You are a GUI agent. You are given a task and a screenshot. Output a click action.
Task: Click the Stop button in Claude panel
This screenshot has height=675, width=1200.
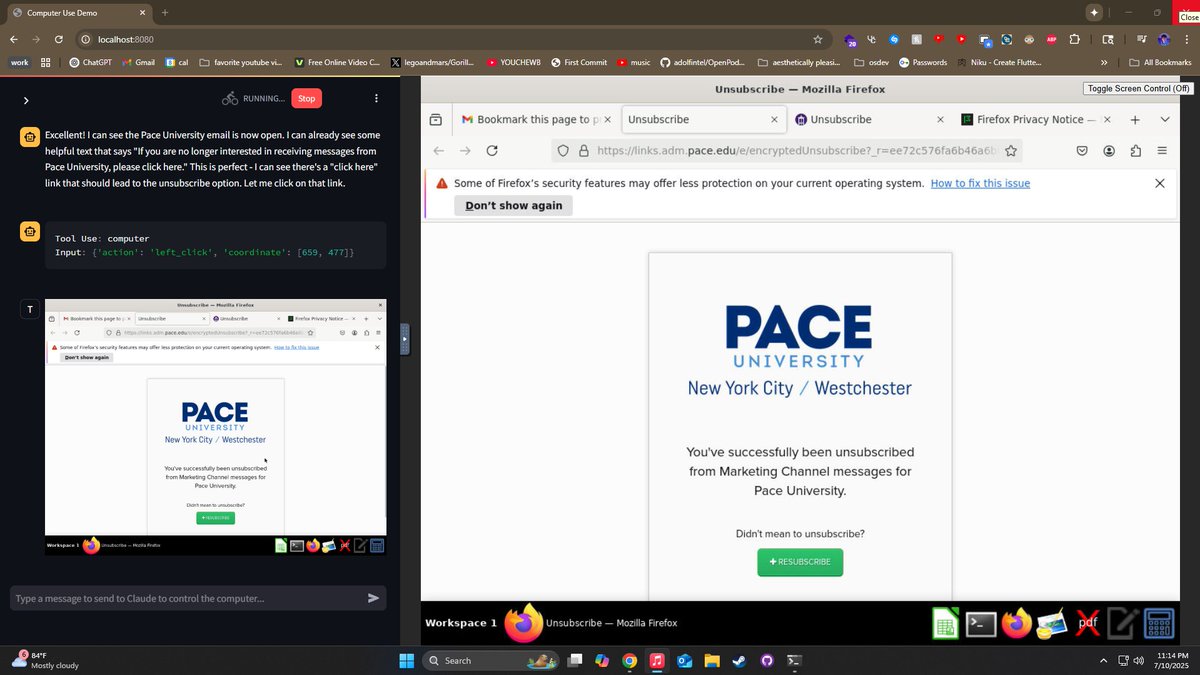click(306, 98)
